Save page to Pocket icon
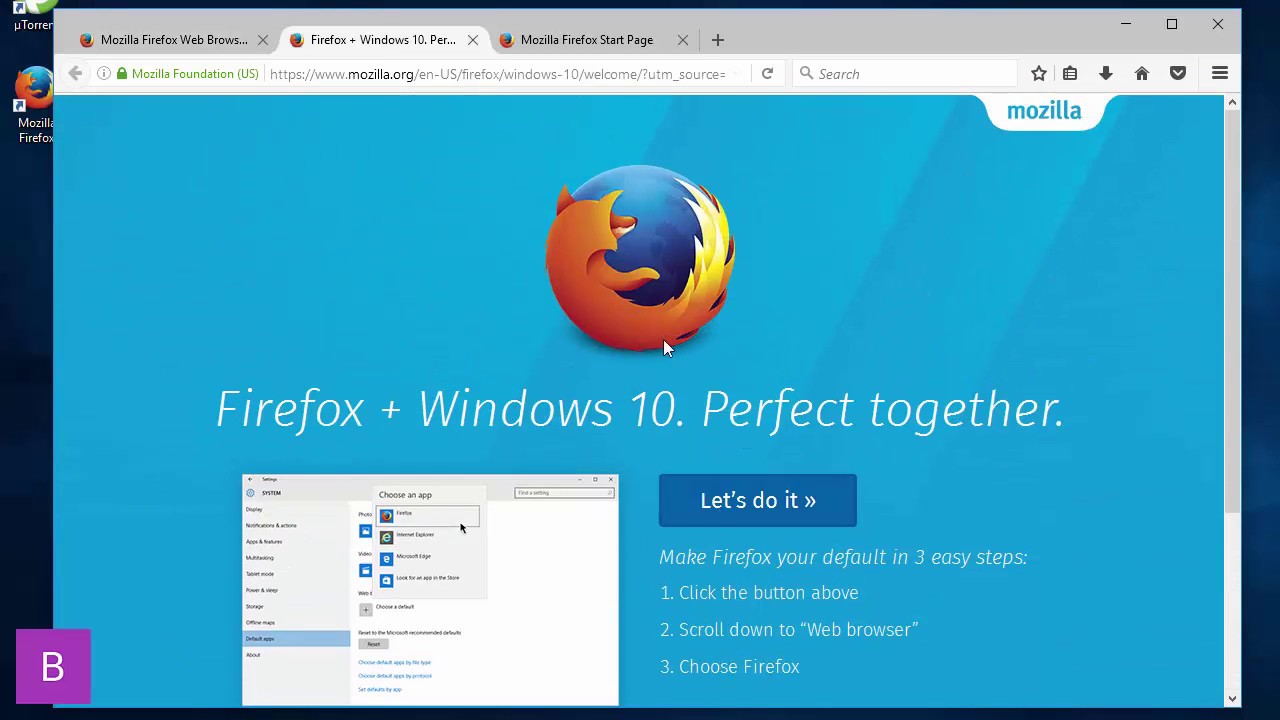The width and height of the screenshot is (1280, 720). pyautogui.click(x=1178, y=74)
